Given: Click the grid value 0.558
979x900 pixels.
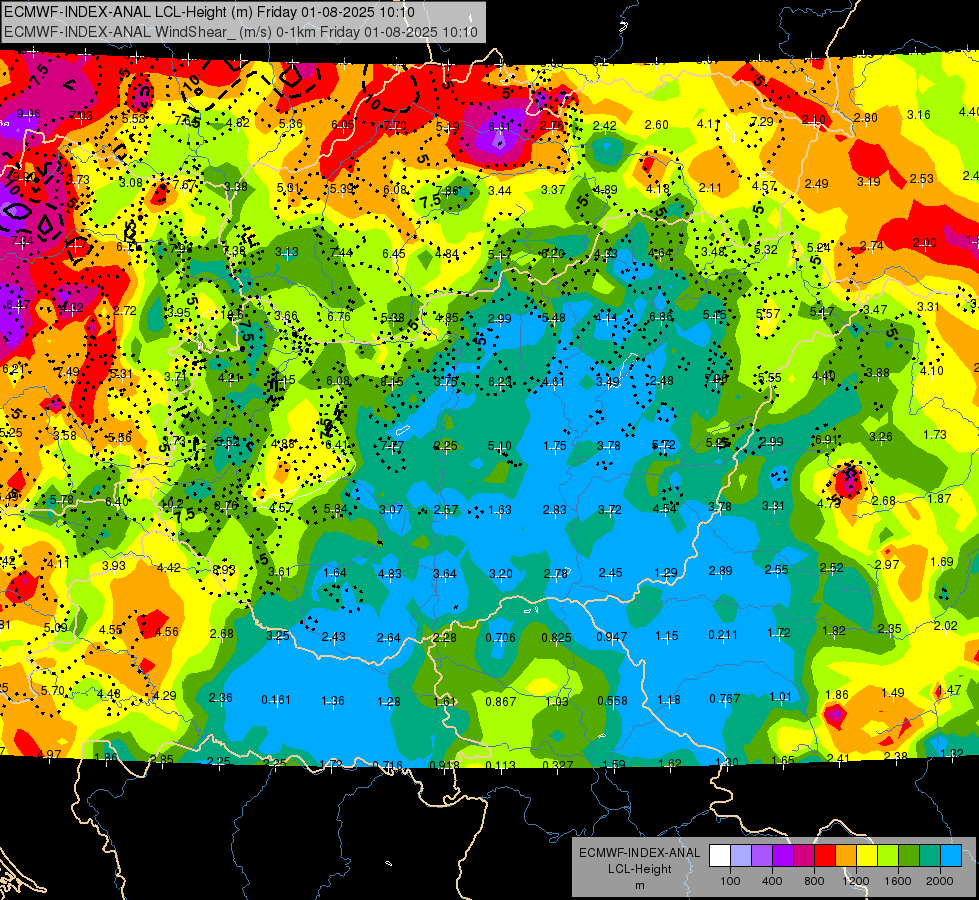Looking at the screenshot, I should pyautogui.click(x=612, y=701).
